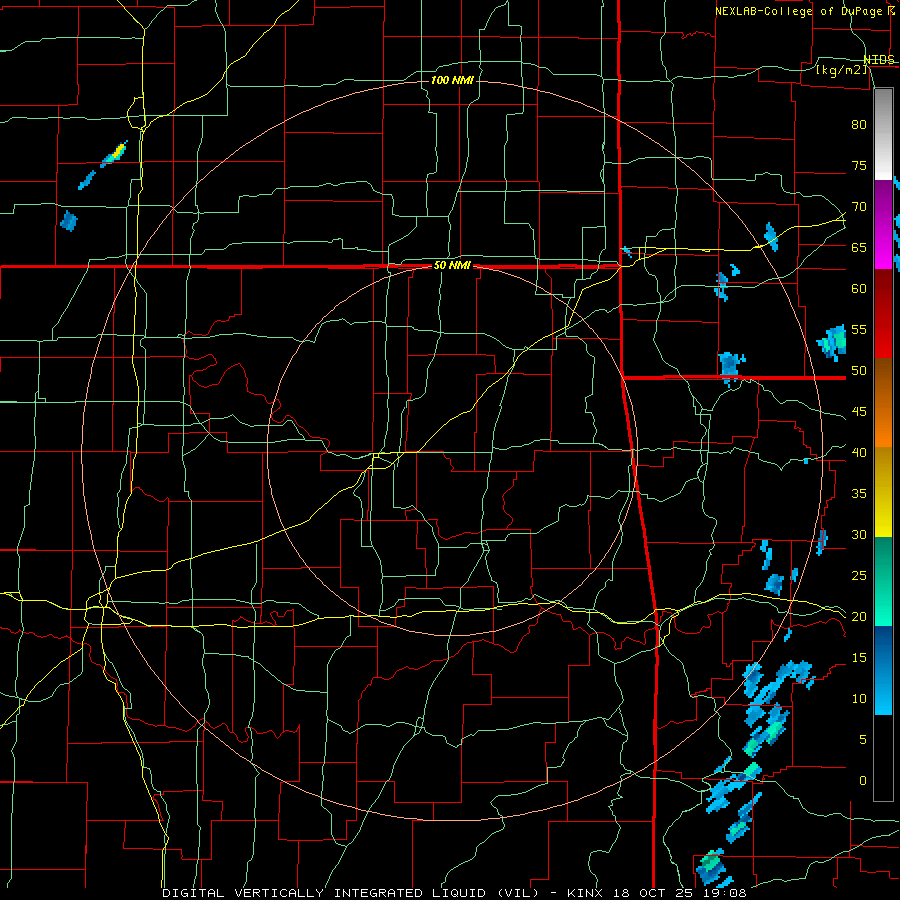Select the gray-white segment of the VIL scale
Image resolution: width=900 pixels, height=900 pixels.
[883, 134]
